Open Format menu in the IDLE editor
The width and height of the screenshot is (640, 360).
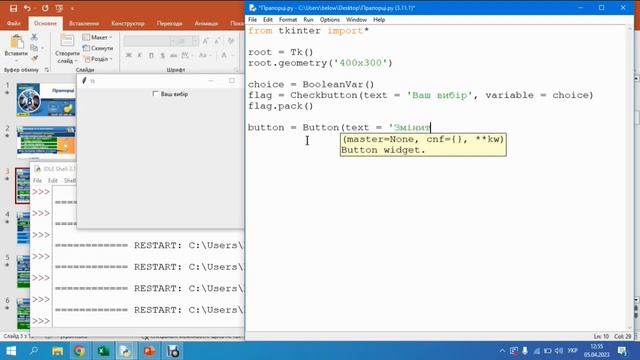click(288, 20)
